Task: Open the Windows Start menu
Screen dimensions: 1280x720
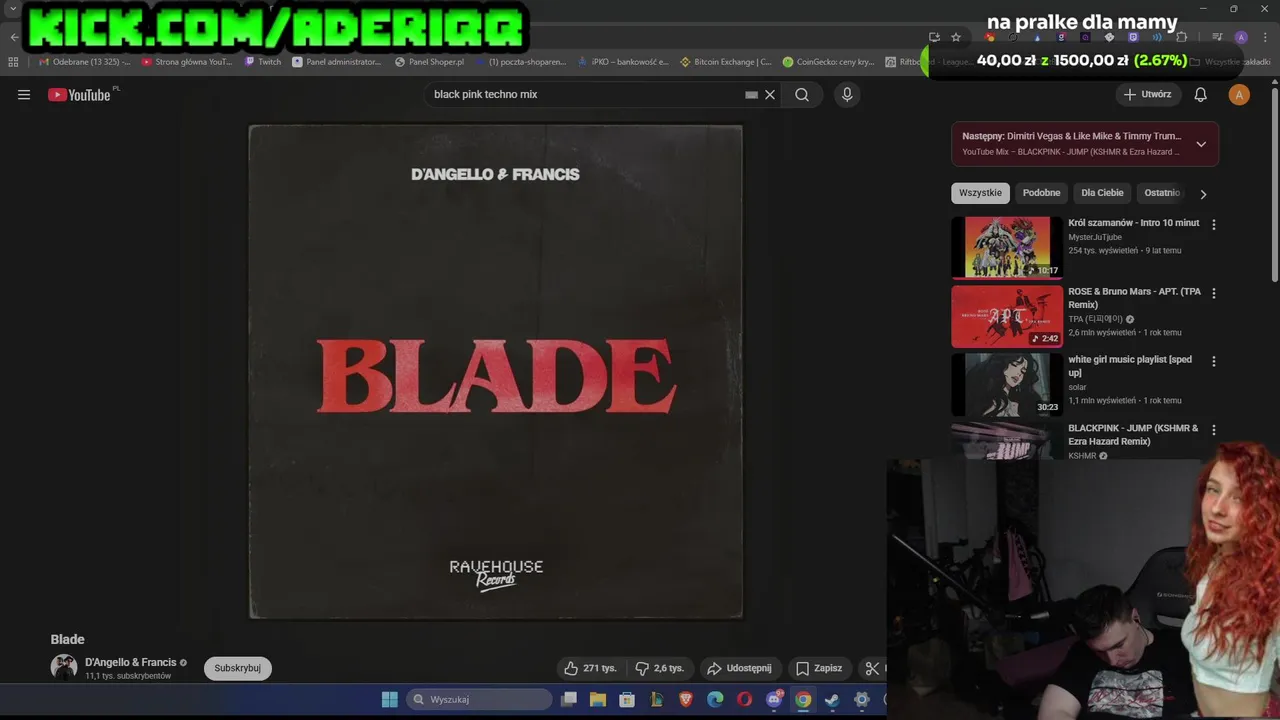Action: 389,699
